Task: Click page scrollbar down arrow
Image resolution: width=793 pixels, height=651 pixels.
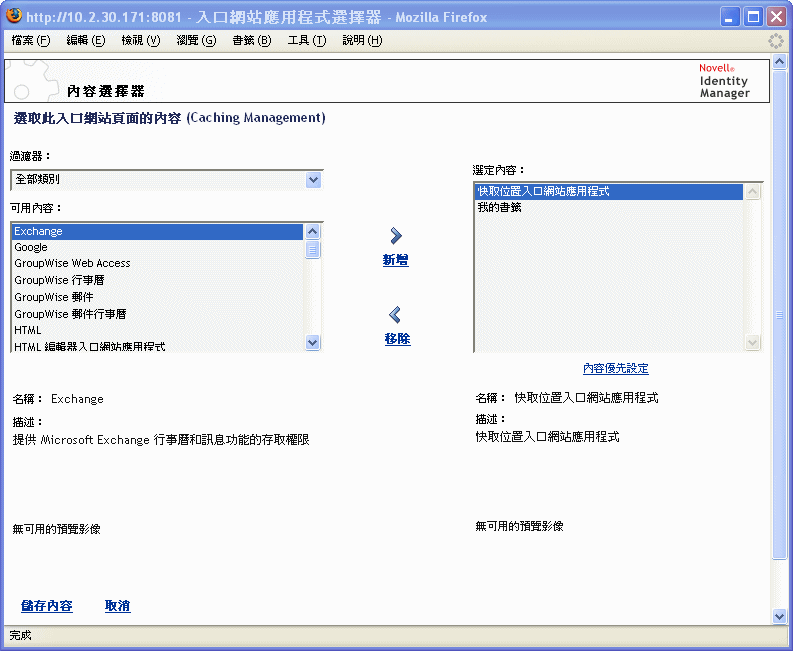Action: [x=779, y=616]
